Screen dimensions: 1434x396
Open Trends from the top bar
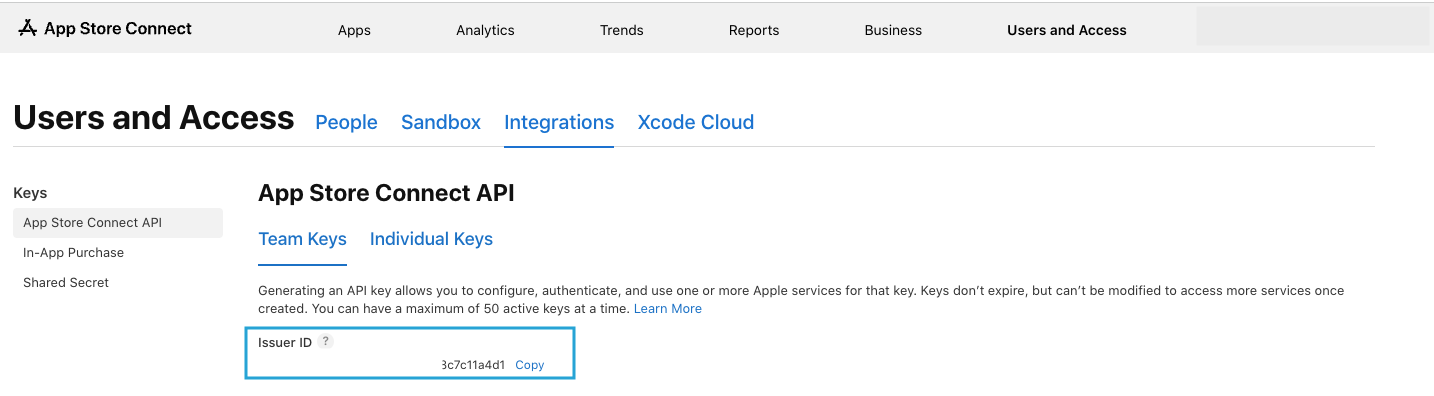point(622,30)
